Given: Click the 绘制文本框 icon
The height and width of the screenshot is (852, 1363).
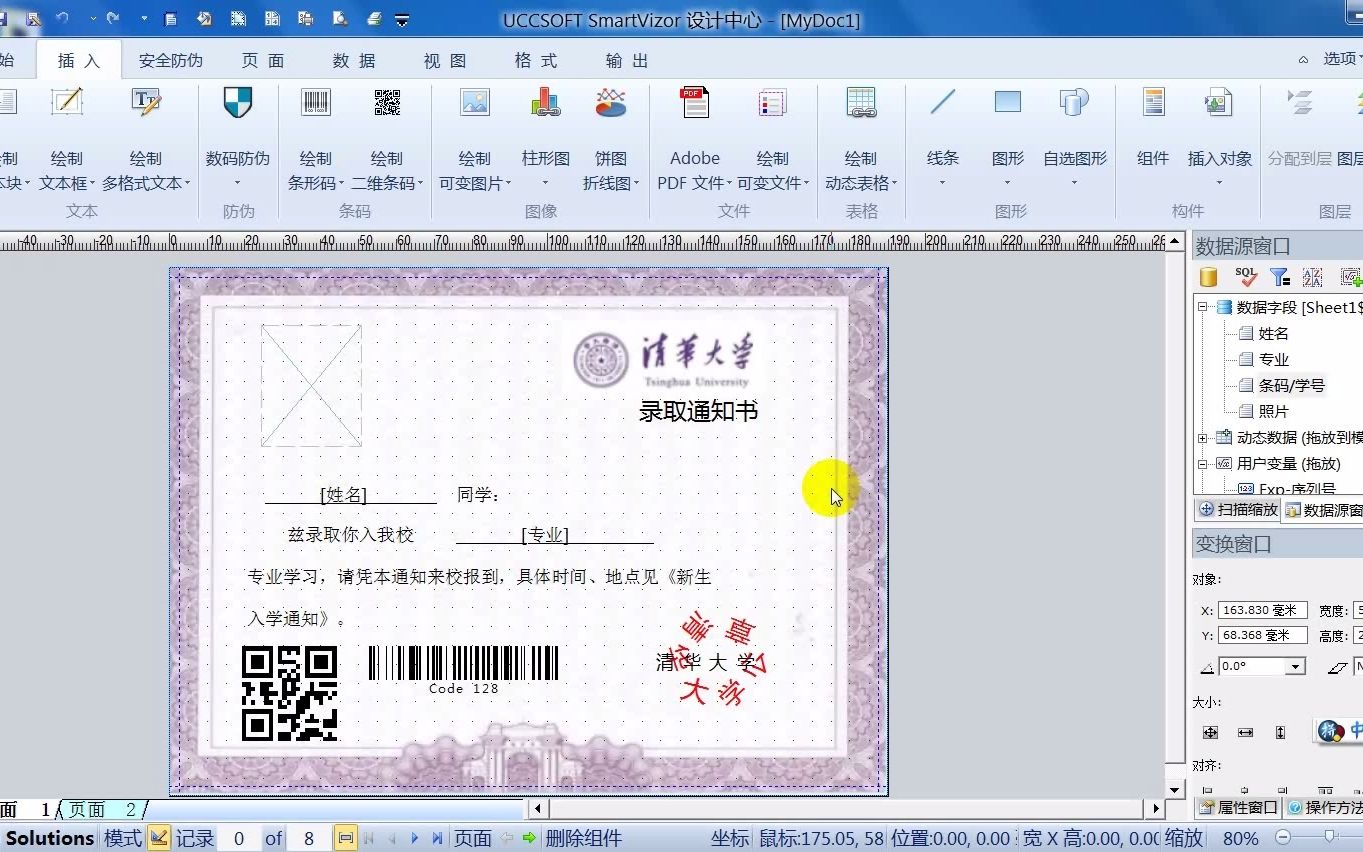Looking at the screenshot, I should (67, 102).
